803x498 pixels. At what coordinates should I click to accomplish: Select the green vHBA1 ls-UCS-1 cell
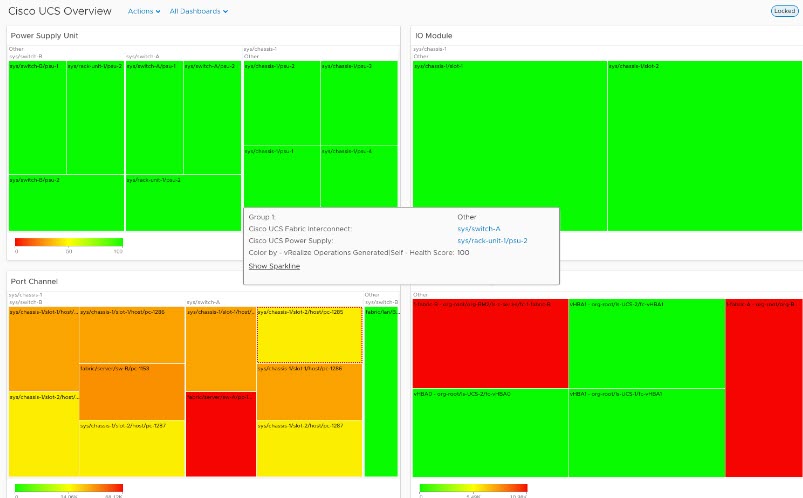coord(647,433)
